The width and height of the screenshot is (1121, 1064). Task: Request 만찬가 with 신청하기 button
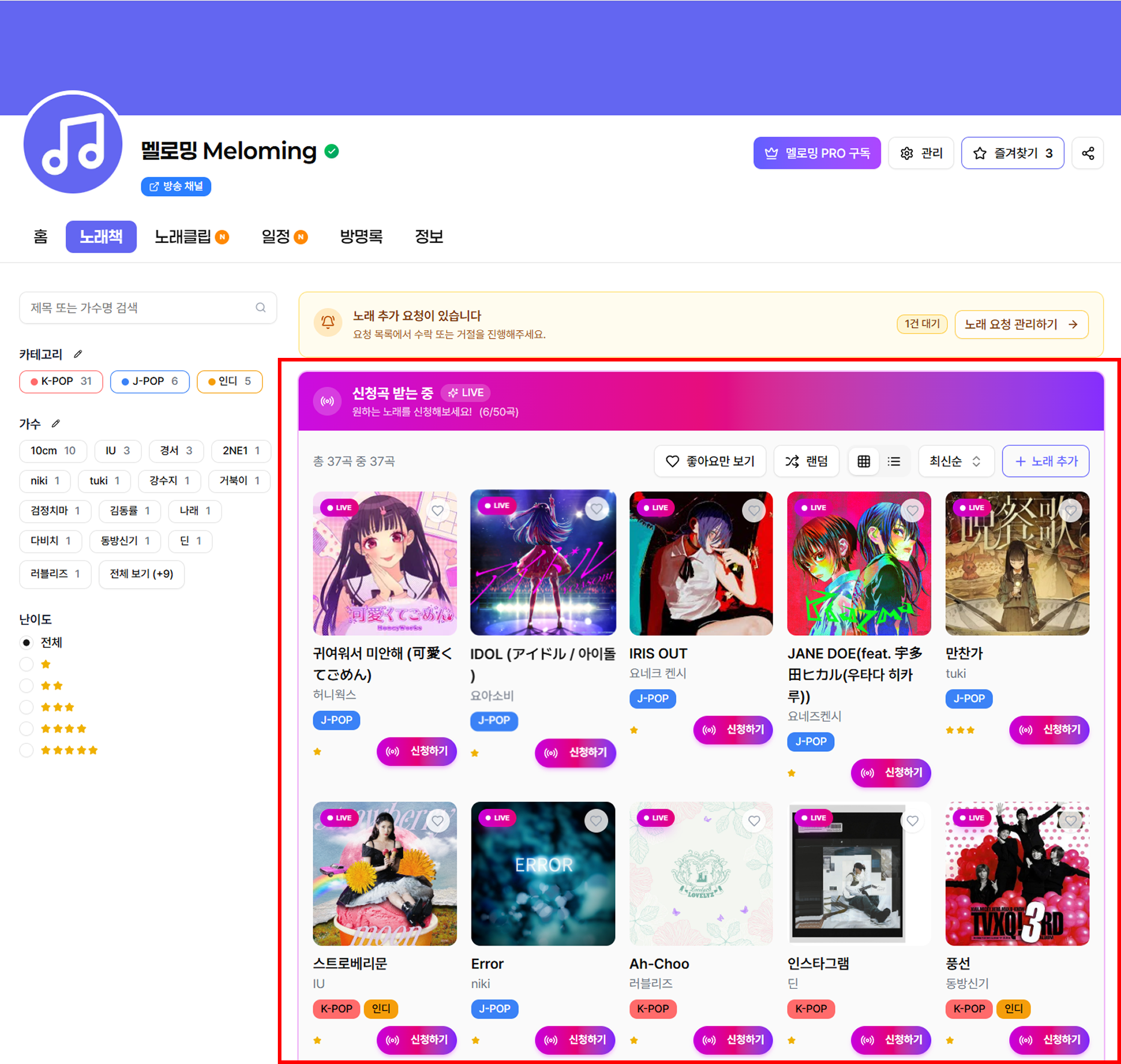[1049, 730]
